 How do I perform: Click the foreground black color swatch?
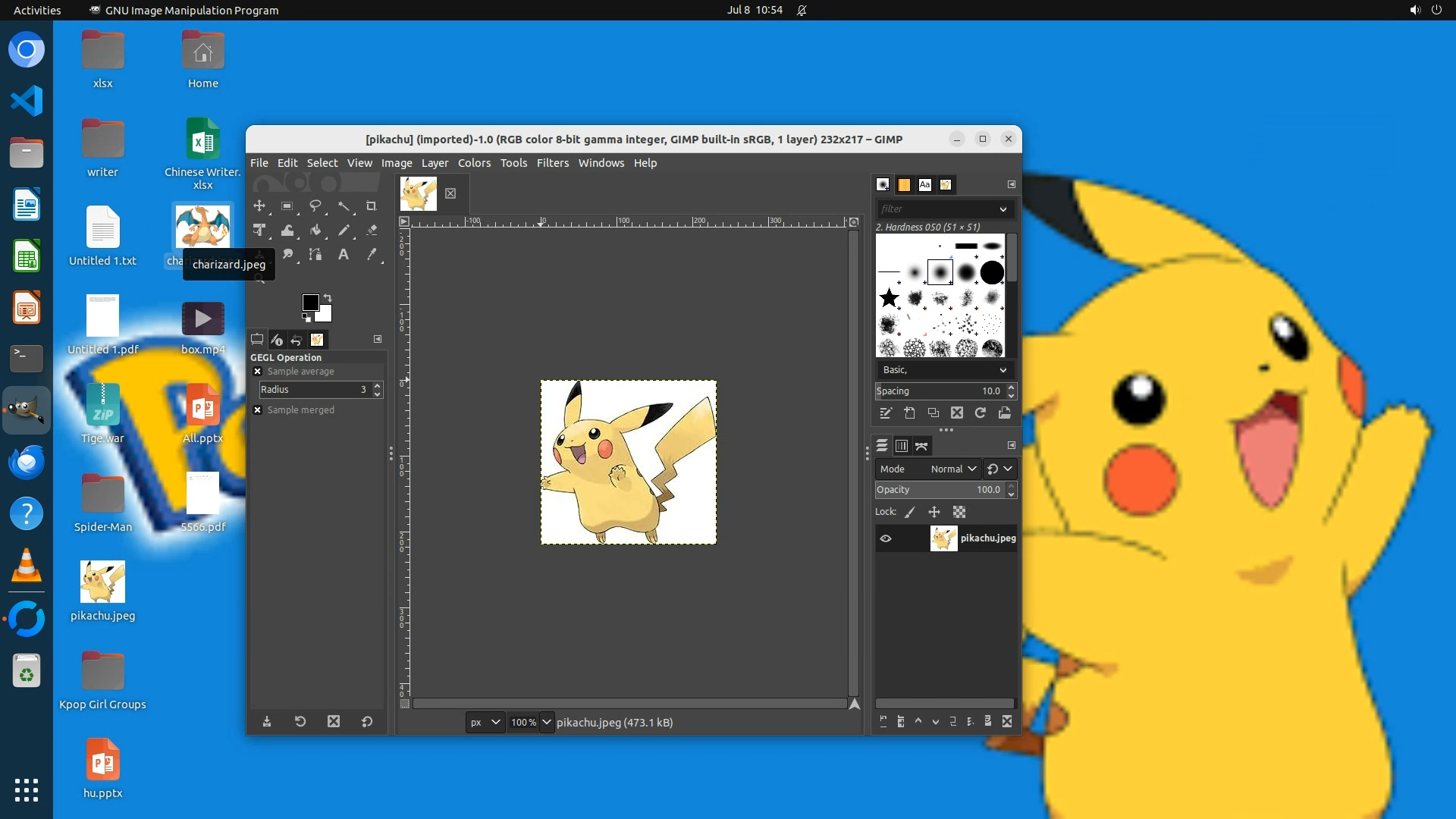click(310, 303)
